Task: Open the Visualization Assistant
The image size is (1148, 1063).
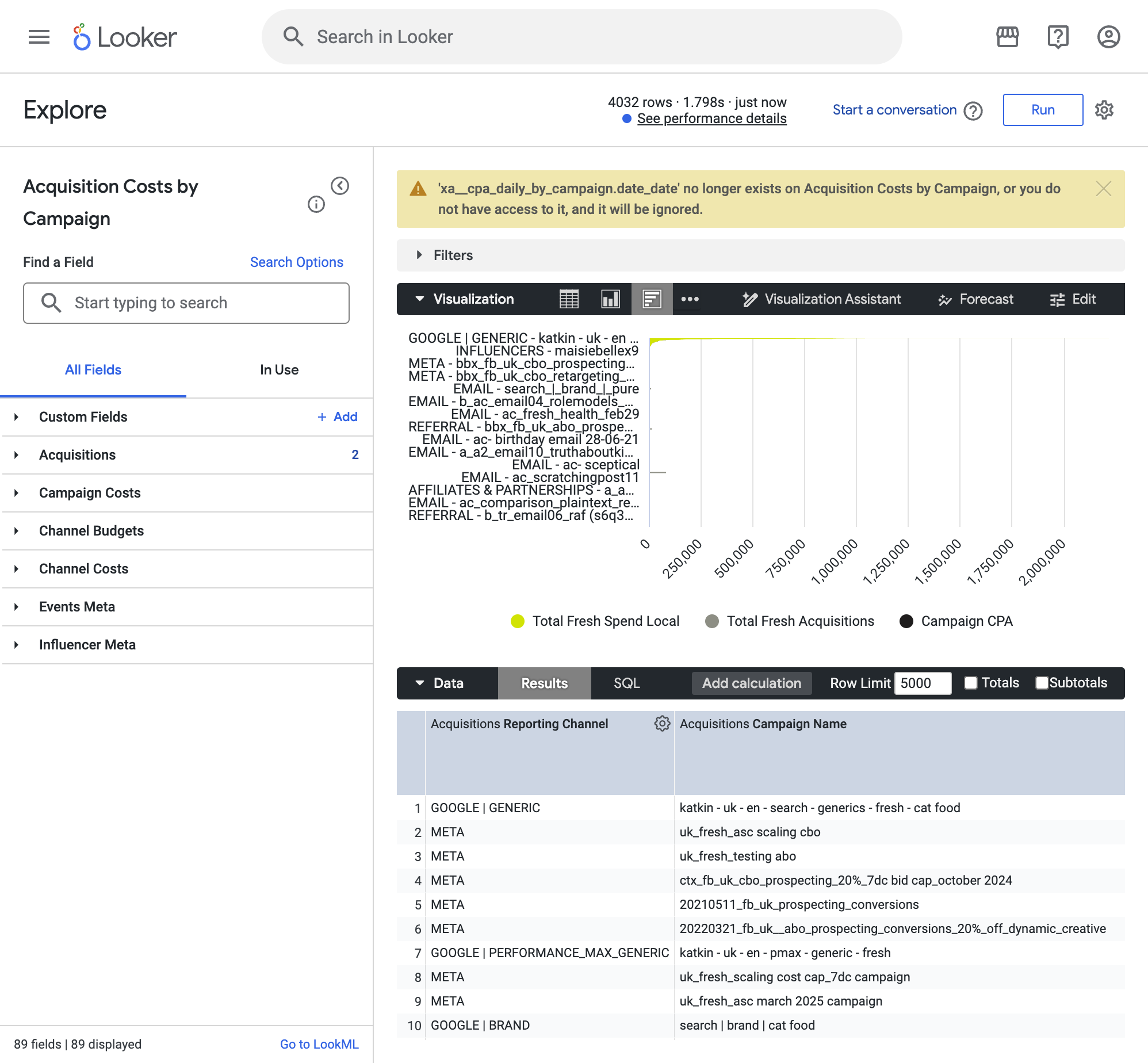Action: point(821,299)
